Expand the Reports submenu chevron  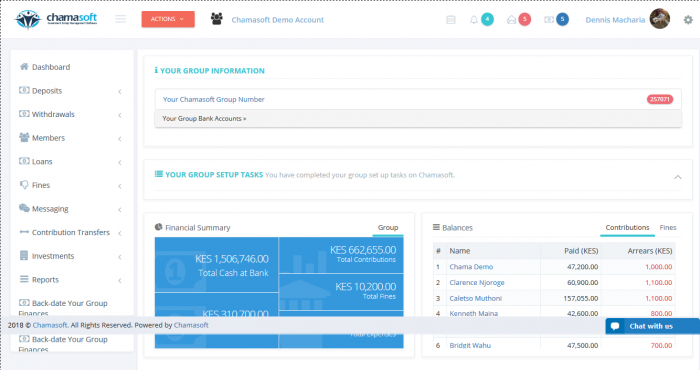click(120, 280)
